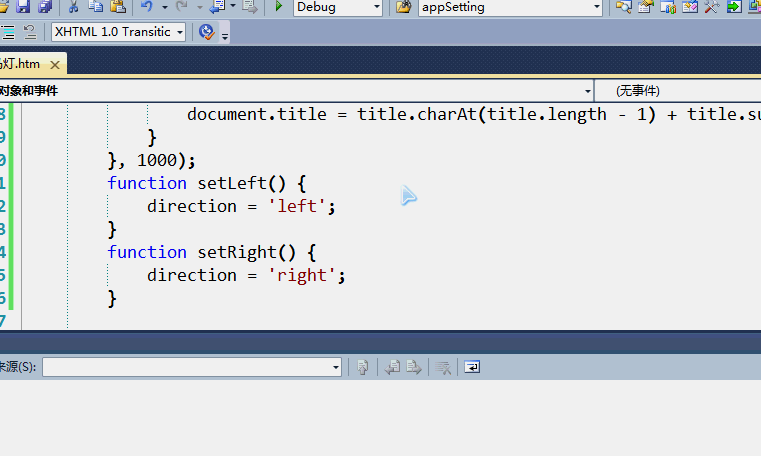Click the Go to Previous Message icon
Image resolution: width=761 pixels, height=456 pixels.
(x=392, y=367)
